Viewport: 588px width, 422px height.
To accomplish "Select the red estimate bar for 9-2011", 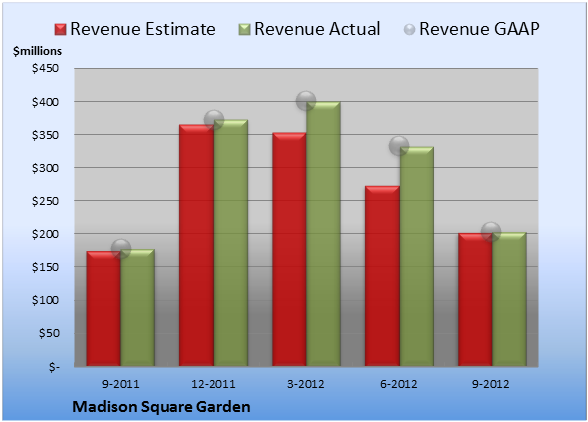I will click(104, 308).
